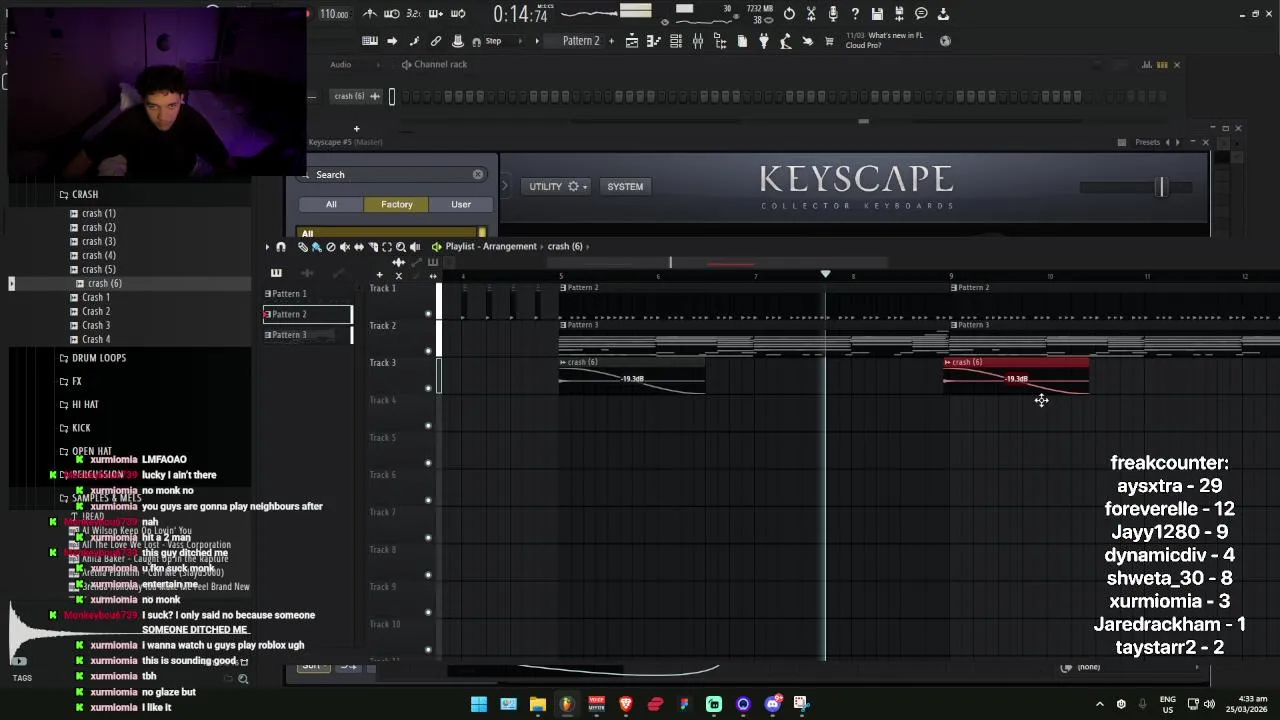Screen dimensions: 1280x720
Task: Open the playlist view icon in toolbar
Action: click(x=631, y=41)
